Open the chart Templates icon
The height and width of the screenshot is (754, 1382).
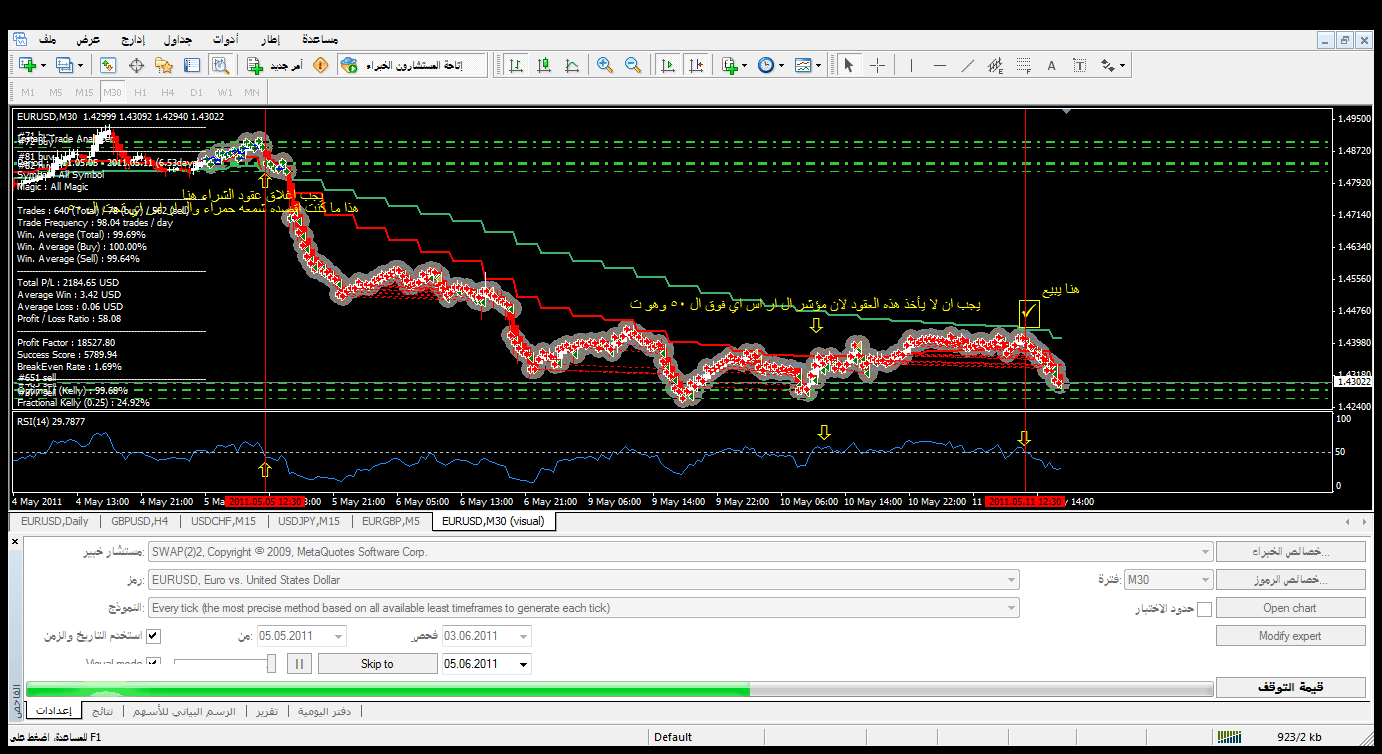click(803, 65)
